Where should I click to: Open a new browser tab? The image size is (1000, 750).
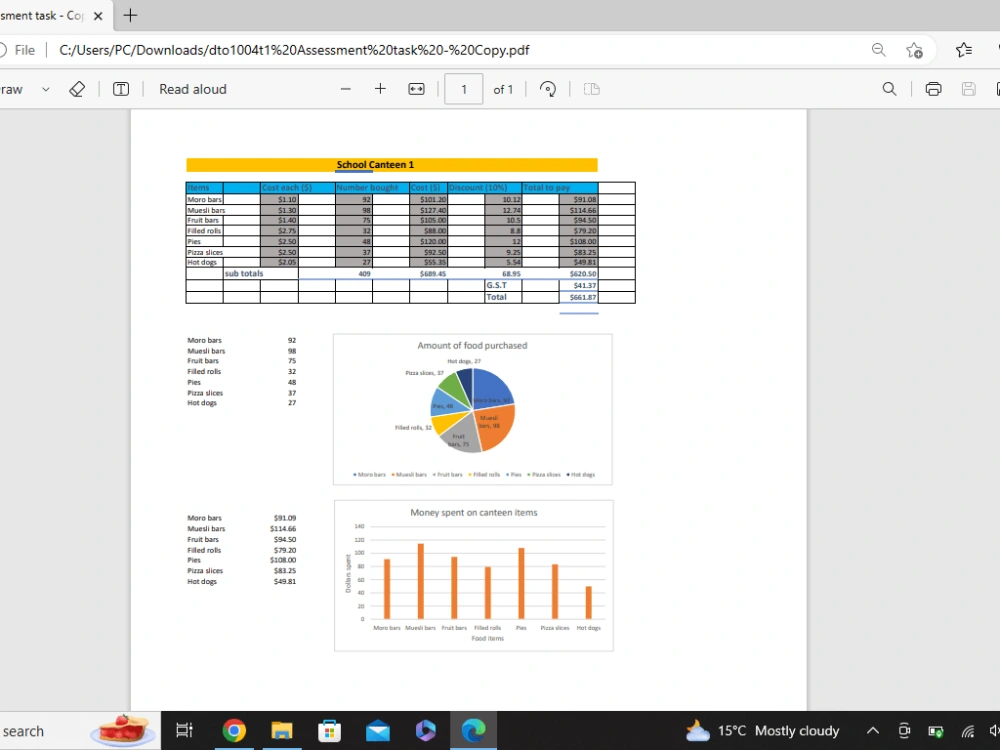point(130,15)
